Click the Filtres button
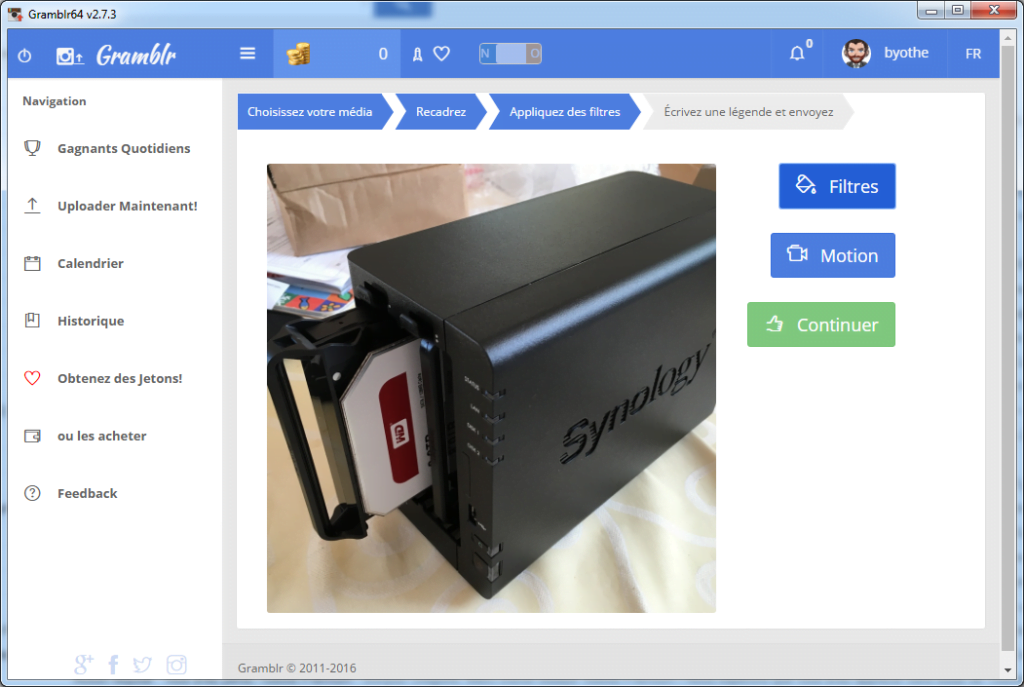Viewport: 1024px width, 687px height. pyautogui.click(x=837, y=186)
